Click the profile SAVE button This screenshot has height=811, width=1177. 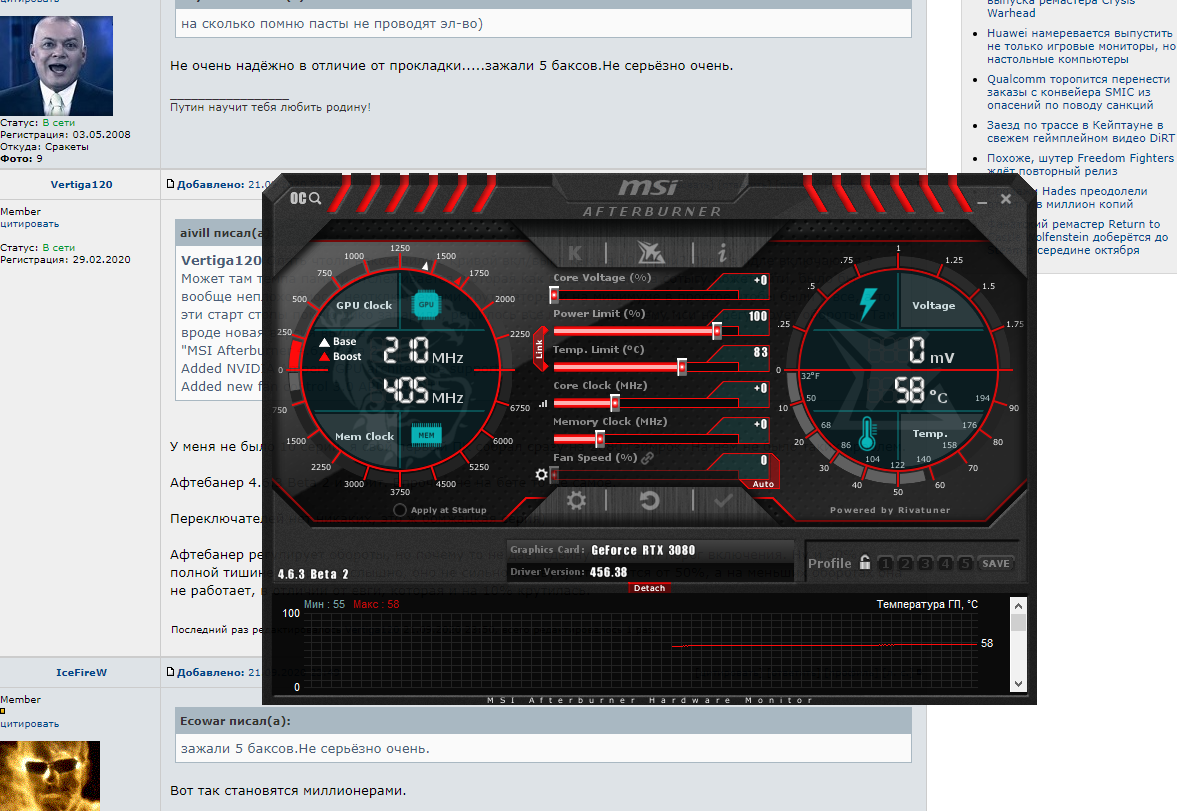(x=996, y=563)
